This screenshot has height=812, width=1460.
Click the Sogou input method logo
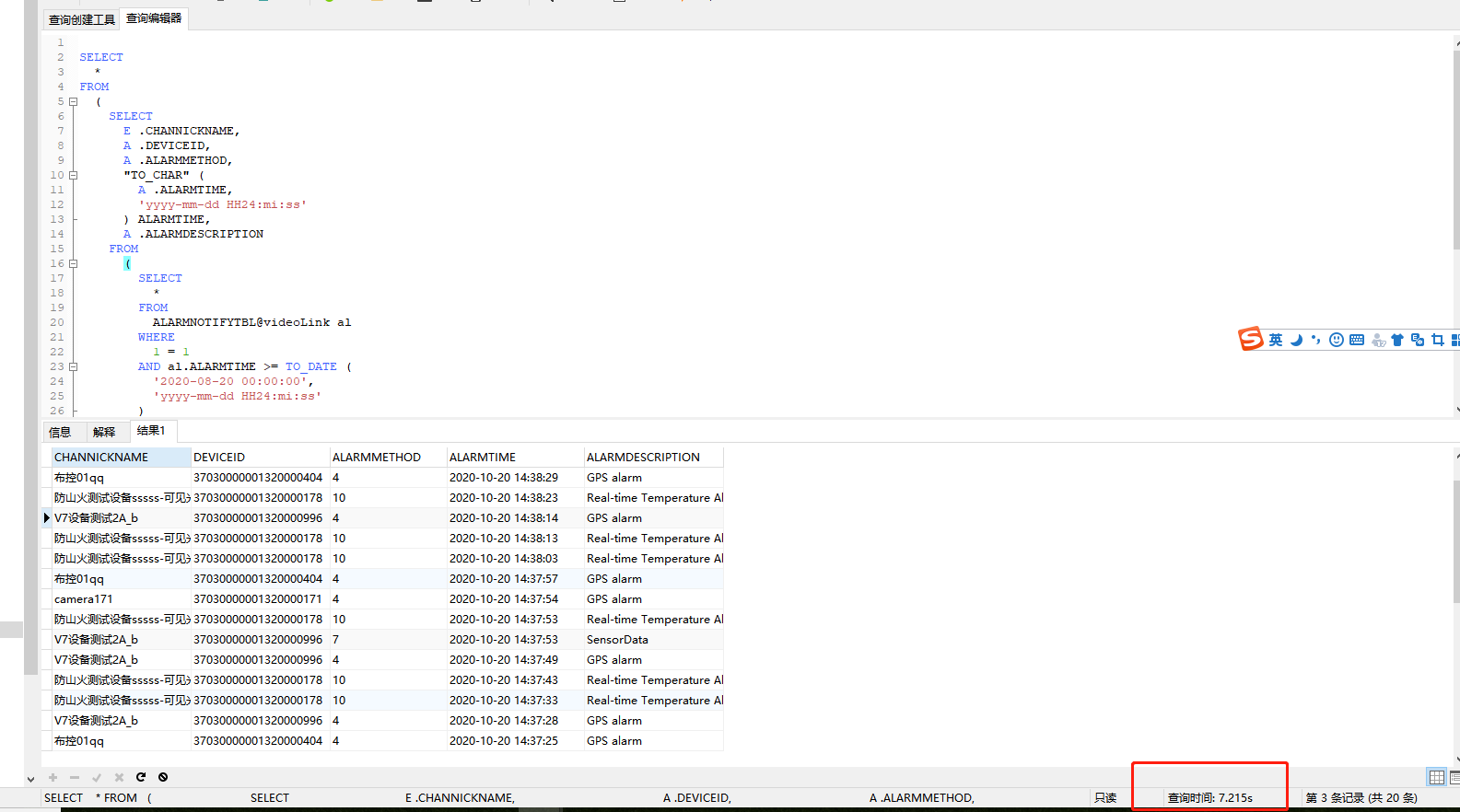(x=1251, y=339)
